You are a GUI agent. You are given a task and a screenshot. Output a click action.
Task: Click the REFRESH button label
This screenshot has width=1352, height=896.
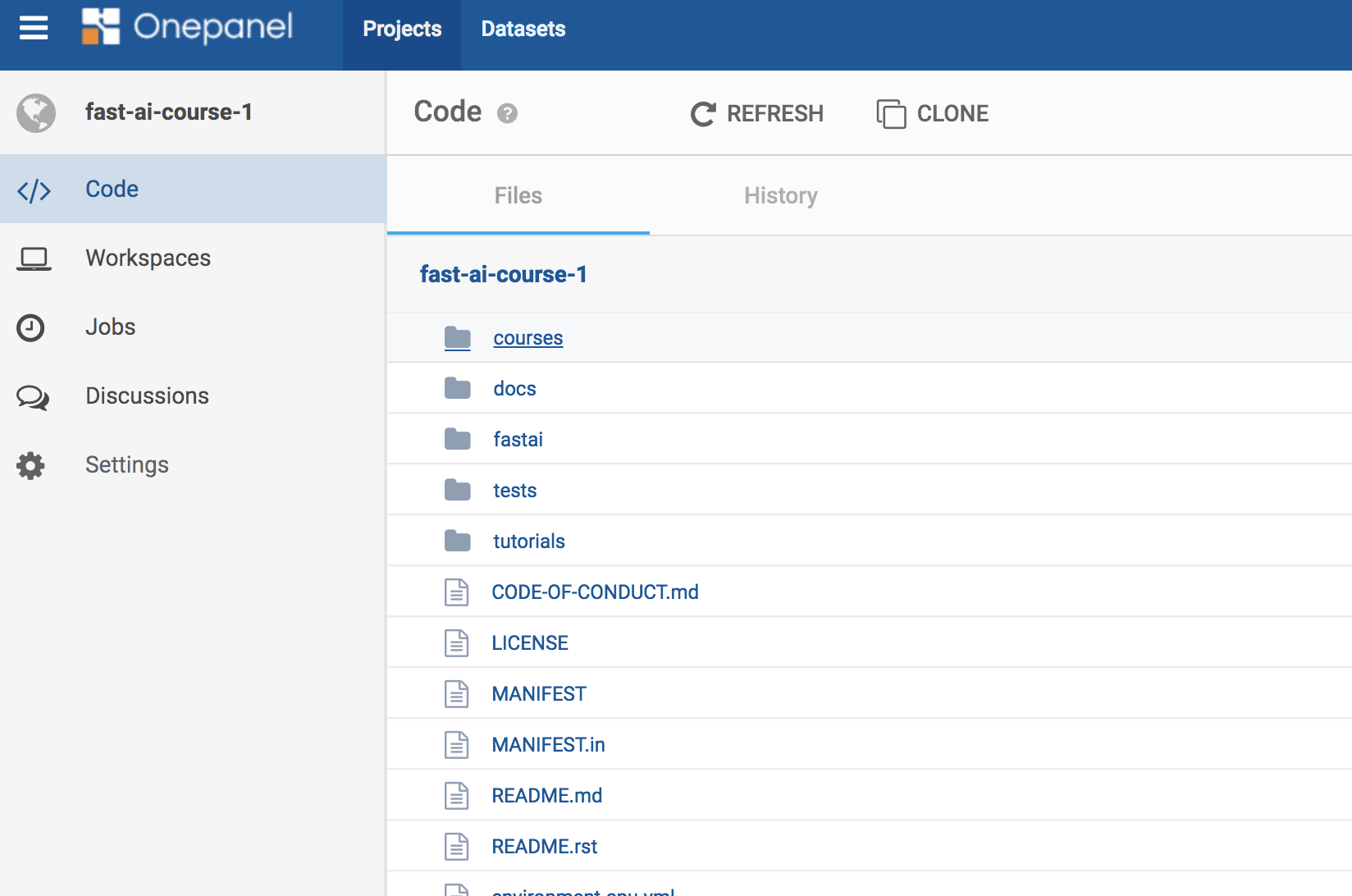775,113
